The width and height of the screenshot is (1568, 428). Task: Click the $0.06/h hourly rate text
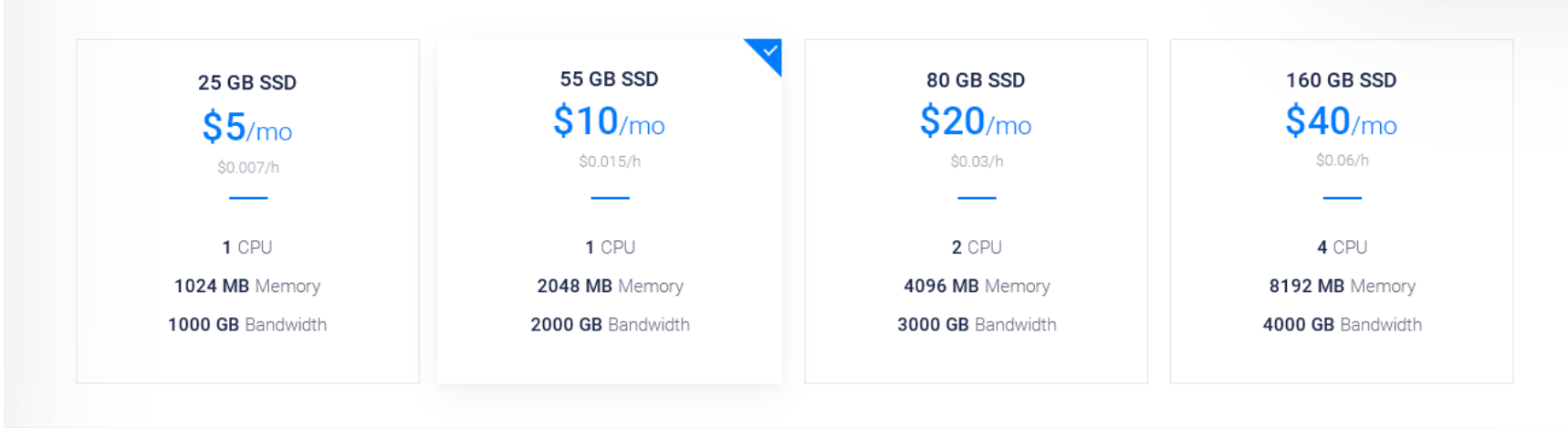(x=1342, y=161)
